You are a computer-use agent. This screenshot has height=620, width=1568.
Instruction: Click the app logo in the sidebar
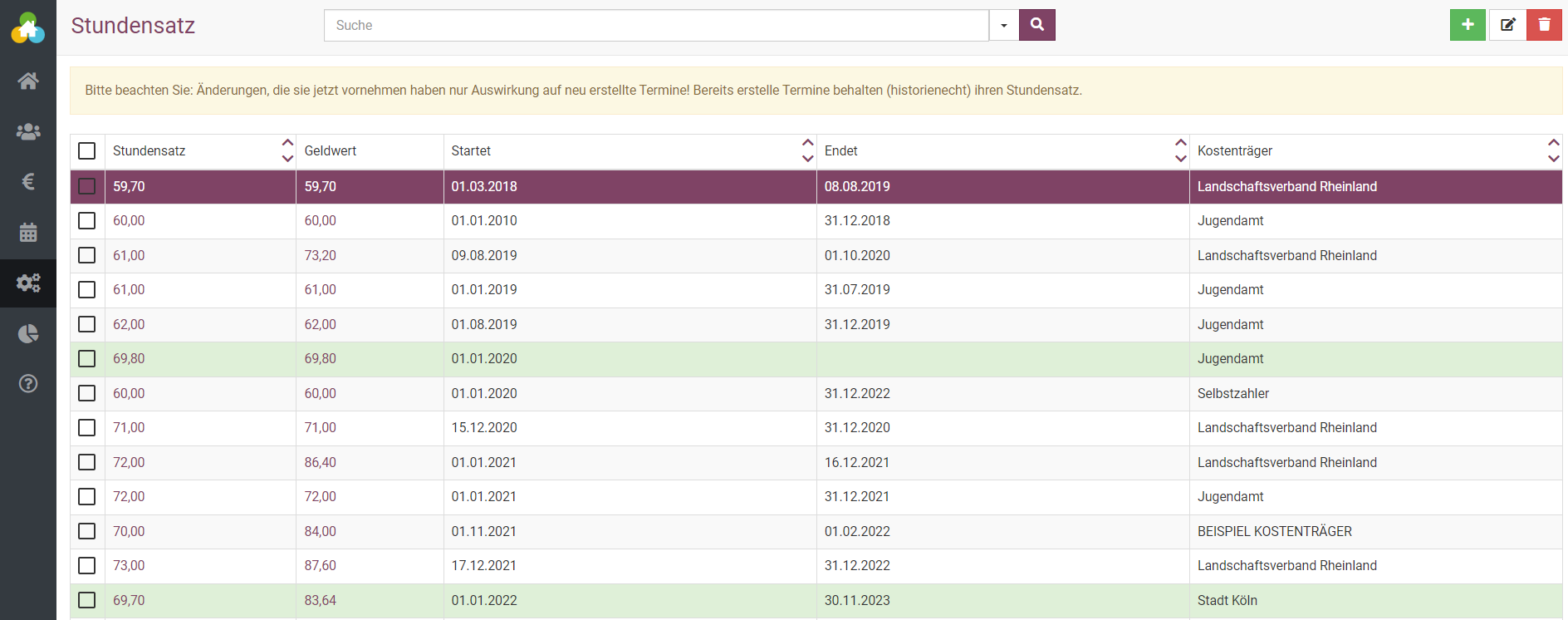click(28, 27)
